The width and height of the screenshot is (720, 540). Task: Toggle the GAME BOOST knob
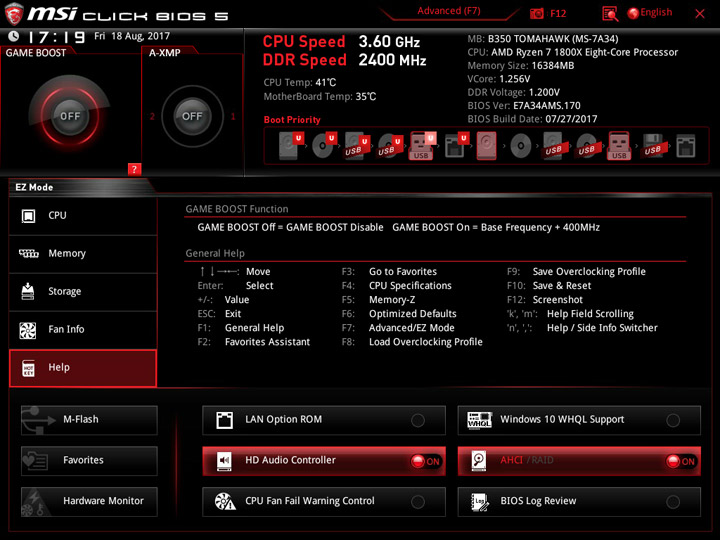(x=70, y=116)
